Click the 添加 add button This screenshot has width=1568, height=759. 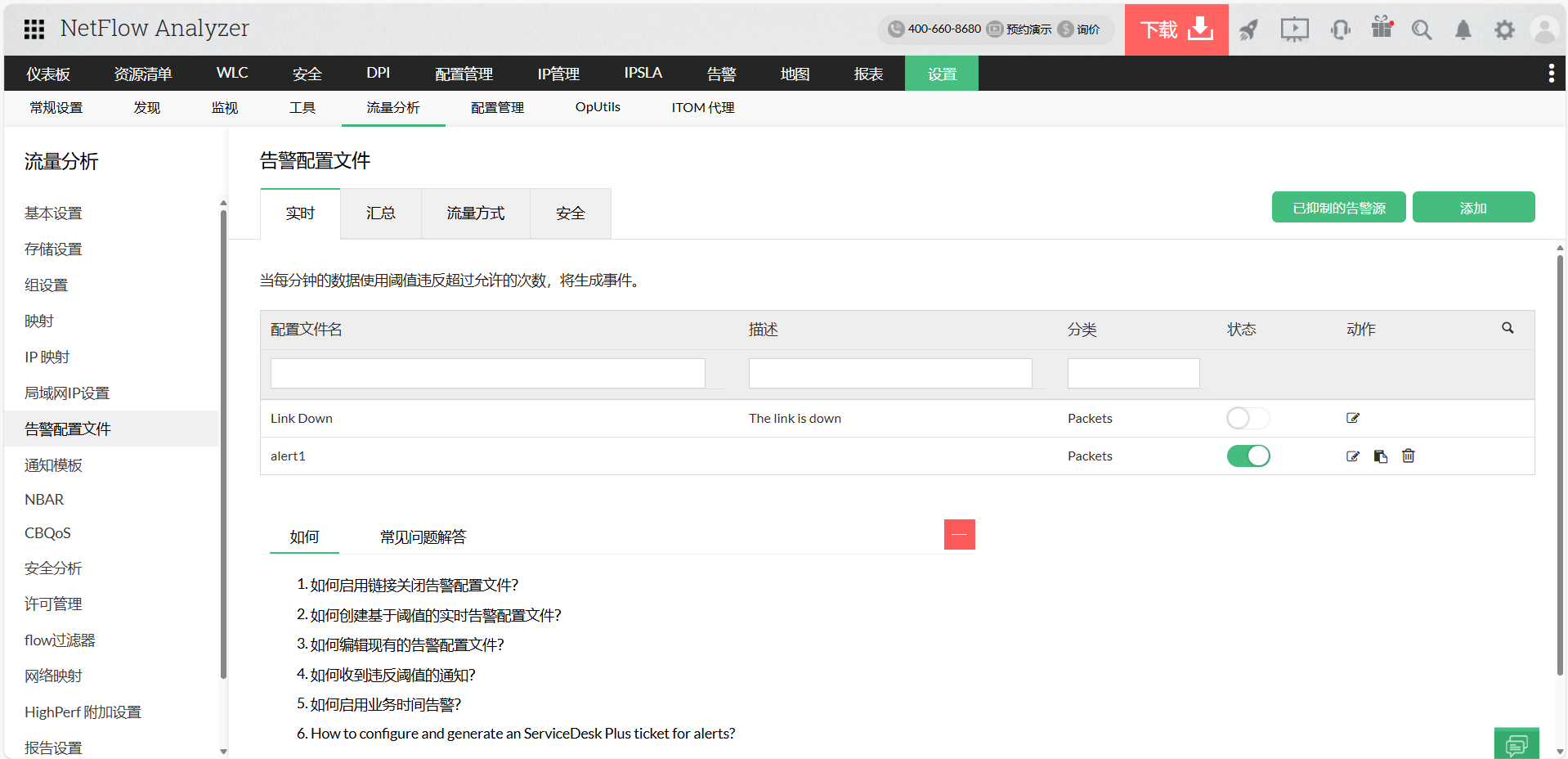point(1474,207)
